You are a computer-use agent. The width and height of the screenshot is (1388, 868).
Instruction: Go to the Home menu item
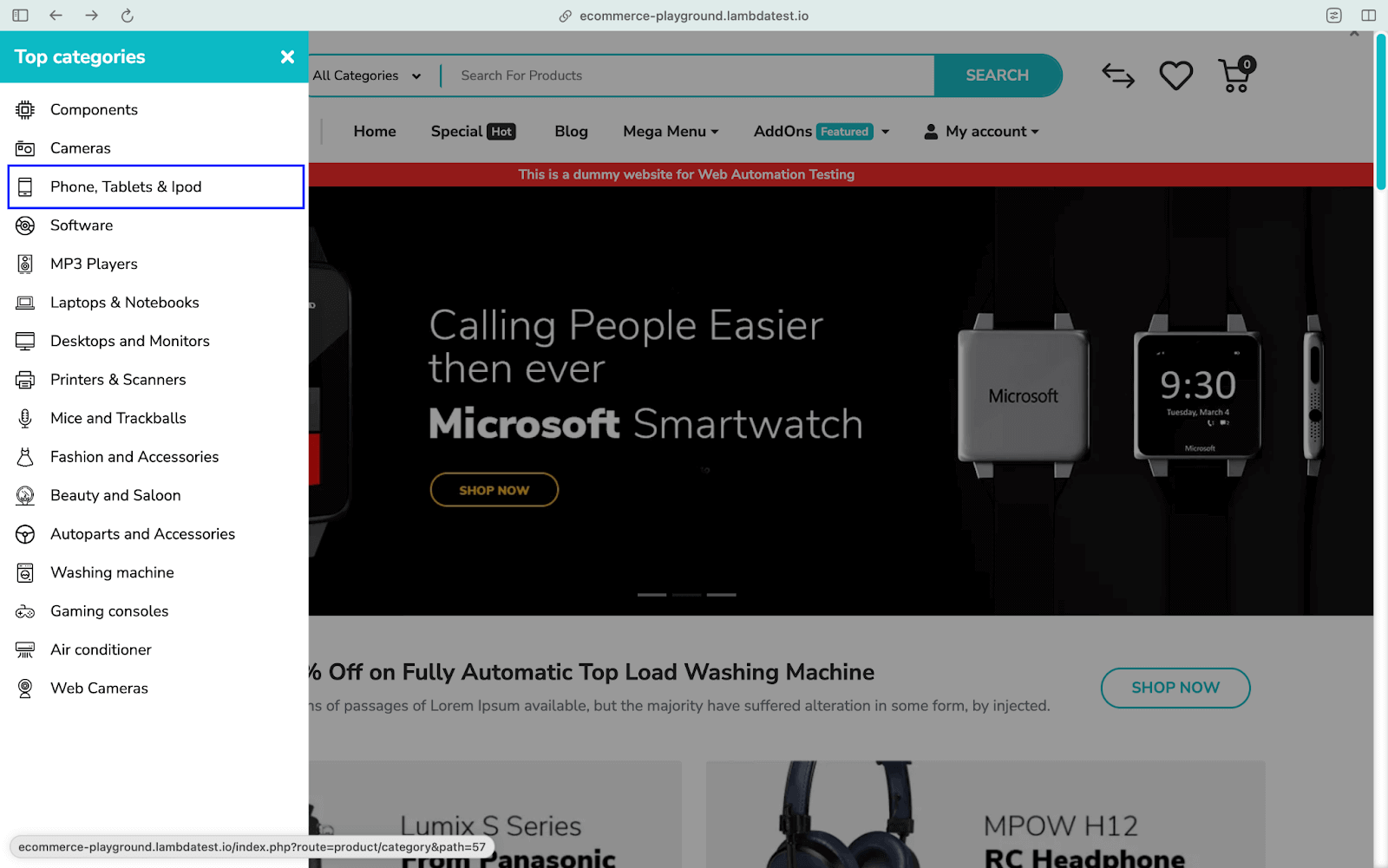(375, 132)
